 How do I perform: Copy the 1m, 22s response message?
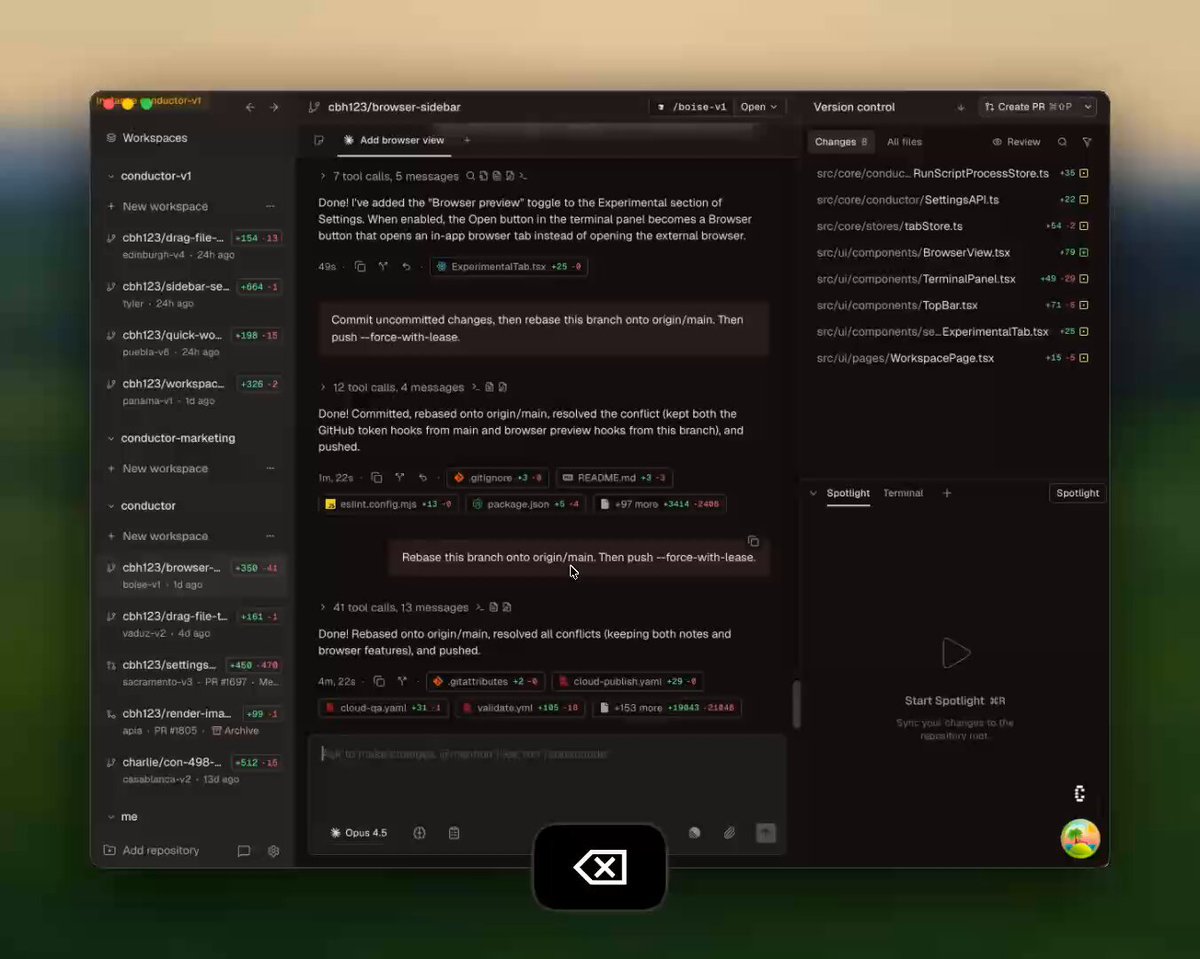(x=377, y=478)
